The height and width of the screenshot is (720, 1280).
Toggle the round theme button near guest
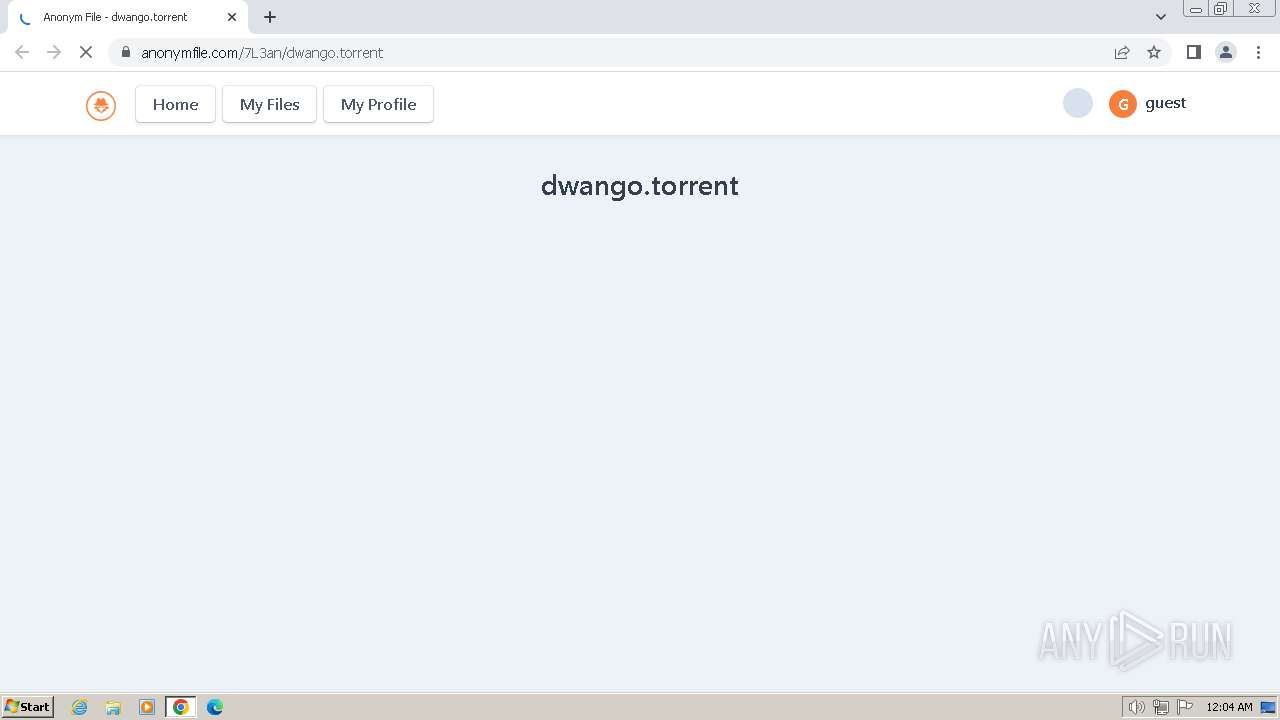coord(1077,103)
